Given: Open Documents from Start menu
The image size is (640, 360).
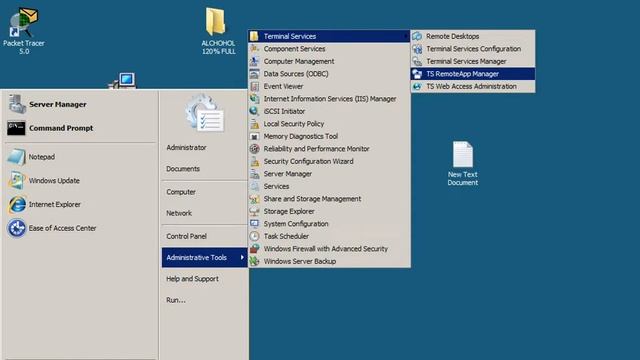Looking at the screenshot, I should [x=183, y=169].
